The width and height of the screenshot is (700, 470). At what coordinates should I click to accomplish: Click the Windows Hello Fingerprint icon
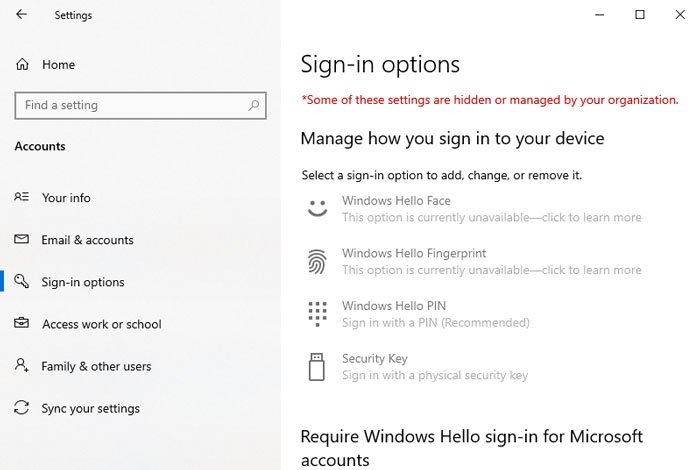click(317, 262)
